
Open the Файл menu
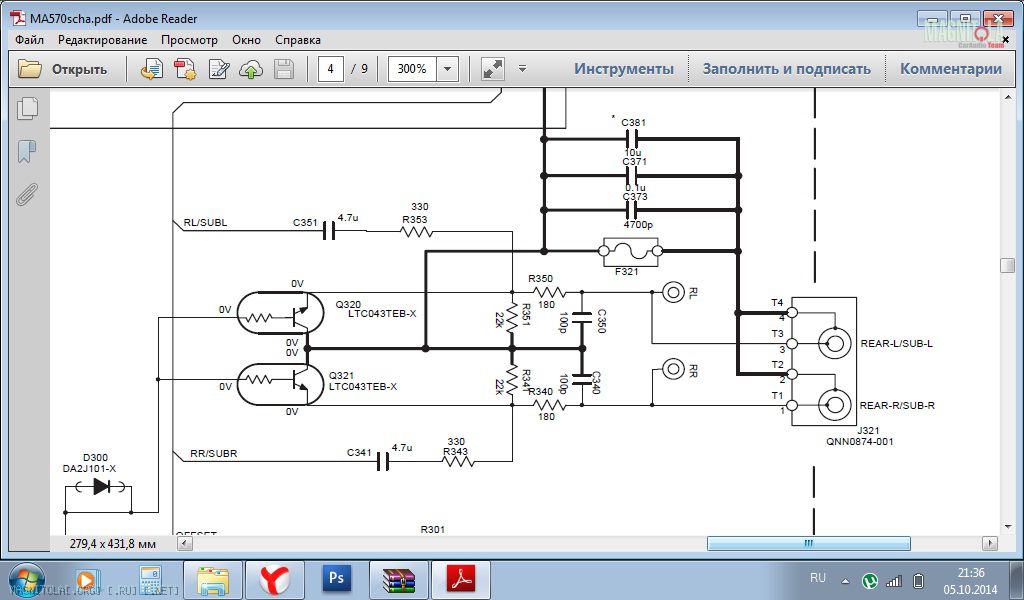(x=29, y=40)
